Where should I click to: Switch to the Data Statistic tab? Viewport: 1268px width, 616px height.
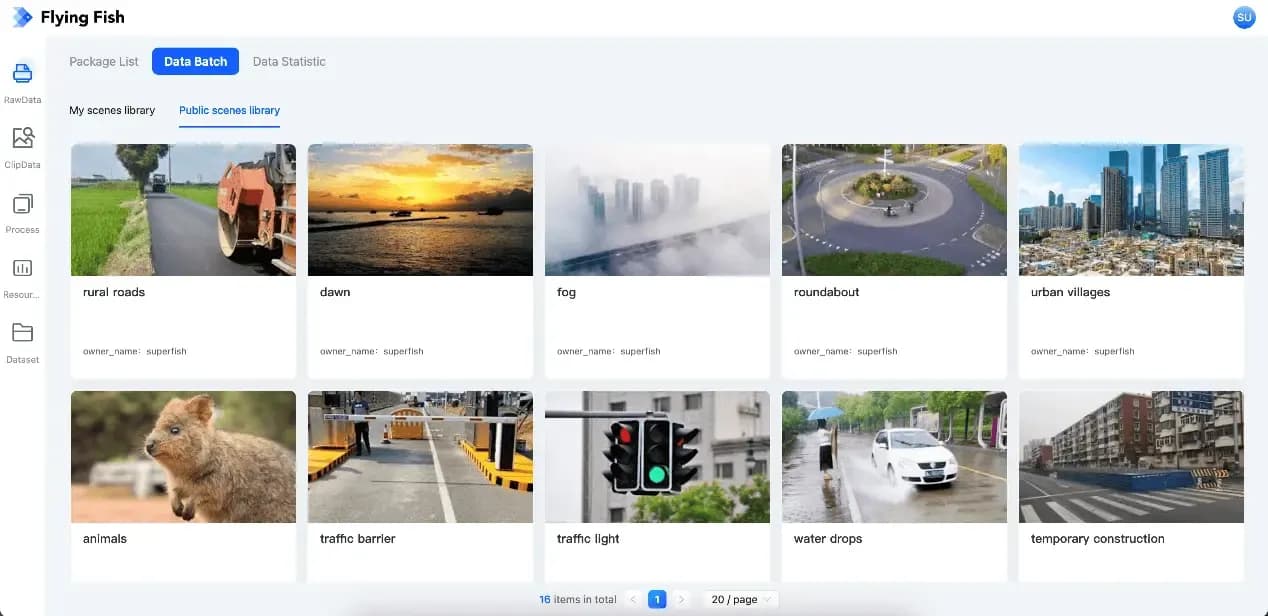pyautogui.click(x=289, y=61)
